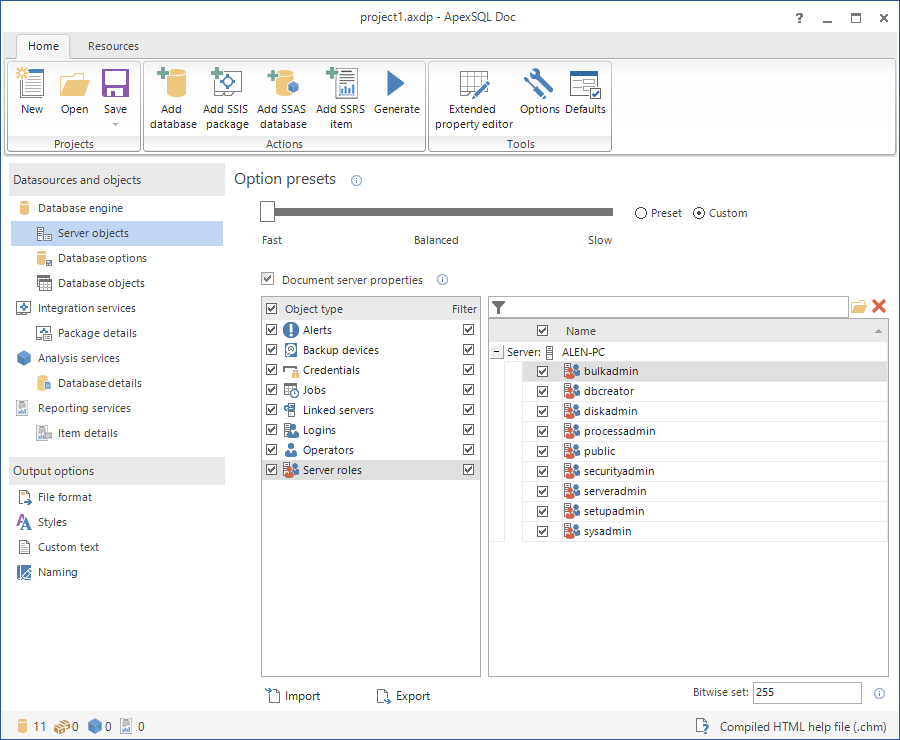Select Database options in the sidebar
The width and height of the screenshot is (900, 740).
102,258
